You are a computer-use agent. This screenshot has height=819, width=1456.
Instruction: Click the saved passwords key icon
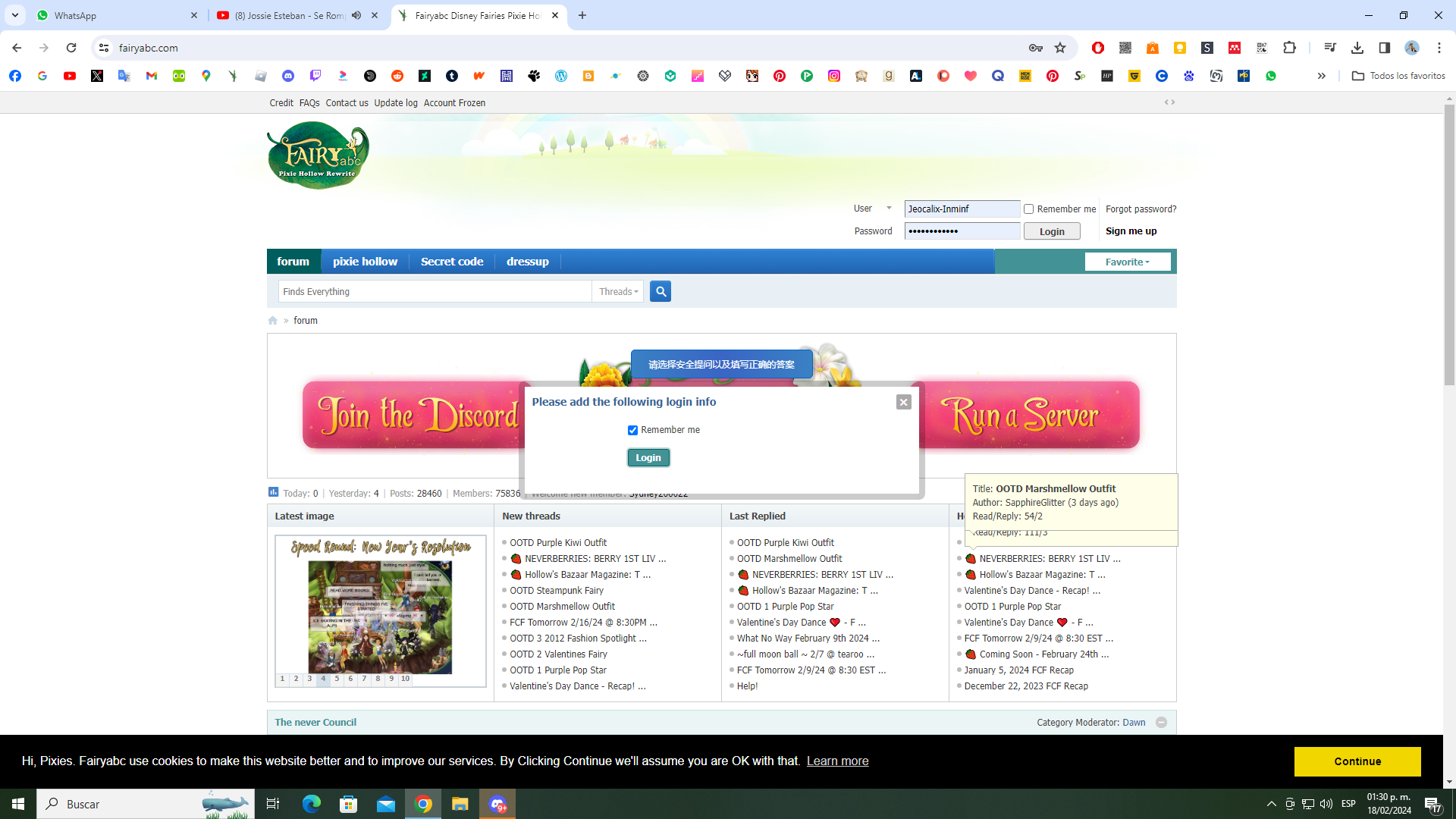click(x=1036, y=48)
